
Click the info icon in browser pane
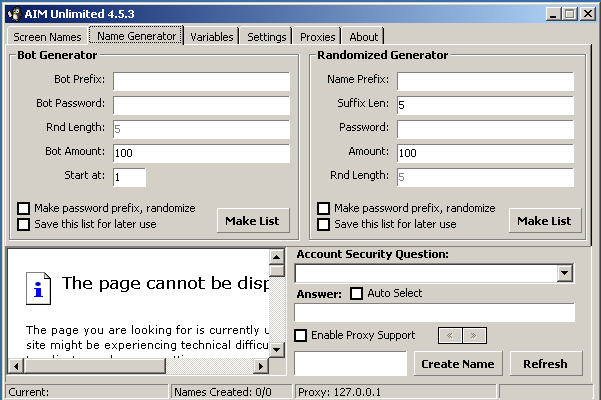[39, 289]
